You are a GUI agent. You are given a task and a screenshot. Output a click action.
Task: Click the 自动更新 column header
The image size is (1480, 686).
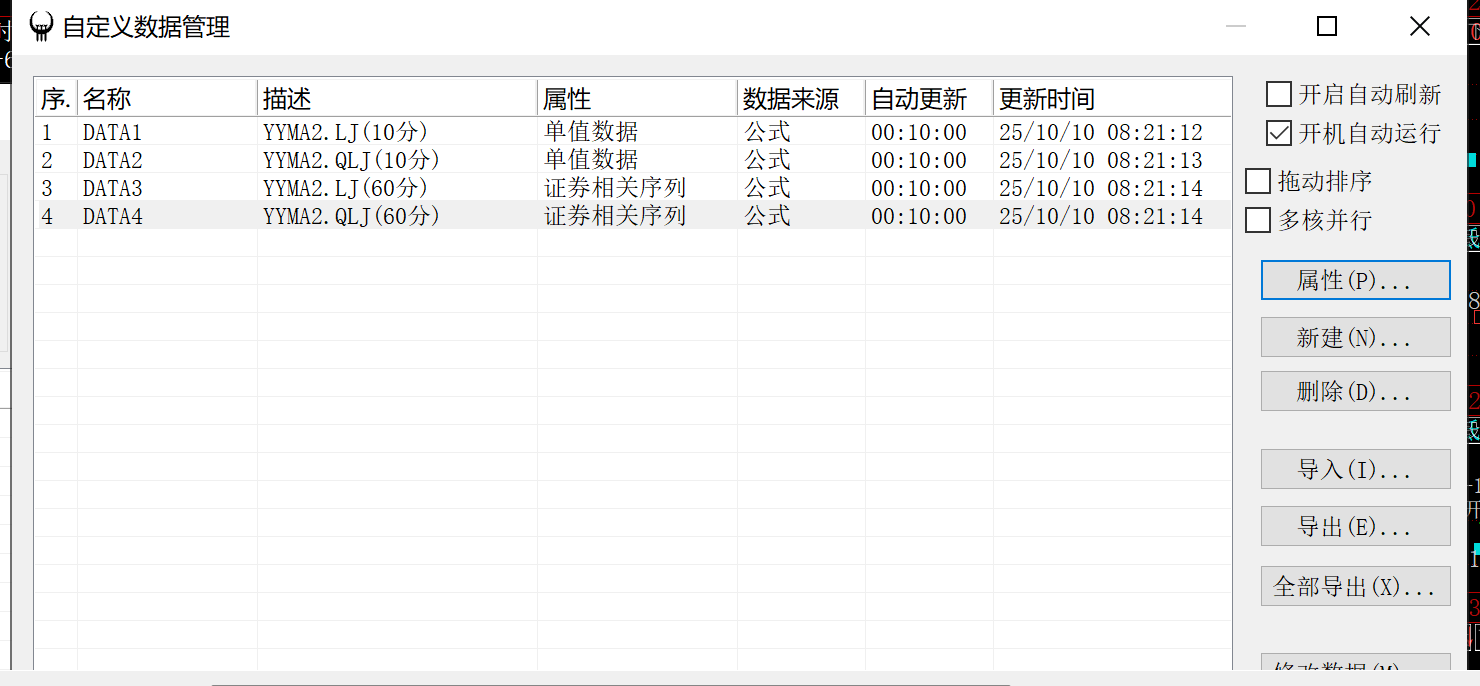coord(929,99)
